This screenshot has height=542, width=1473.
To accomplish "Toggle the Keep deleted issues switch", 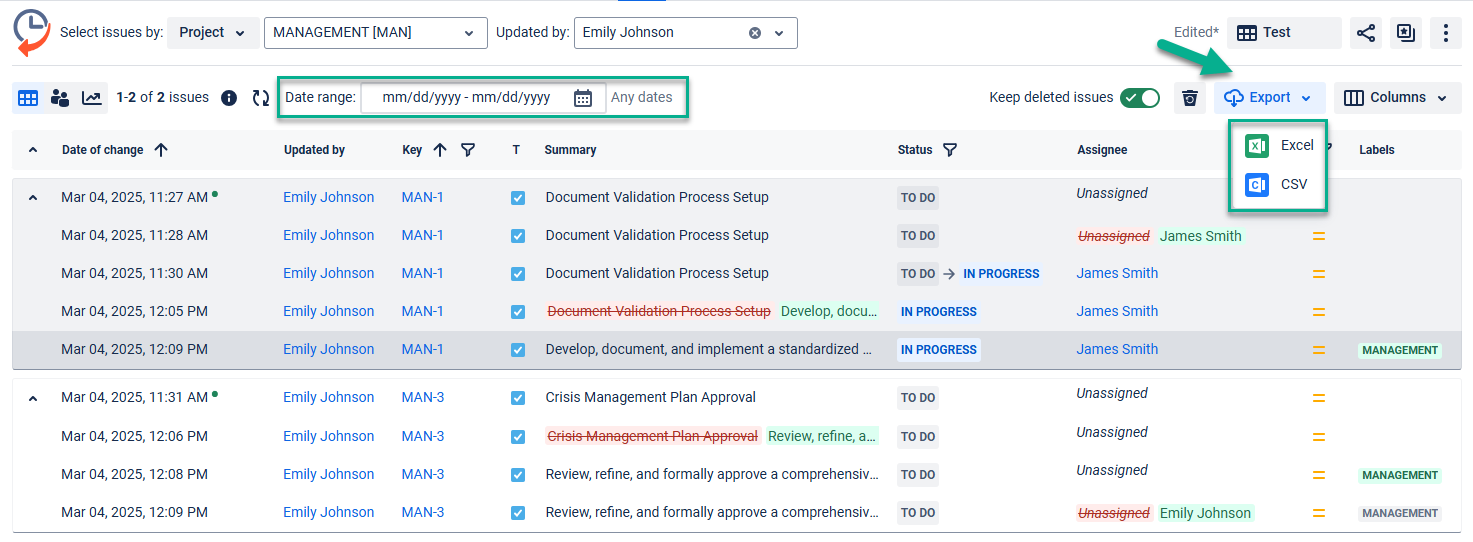I will [1139, 98].
